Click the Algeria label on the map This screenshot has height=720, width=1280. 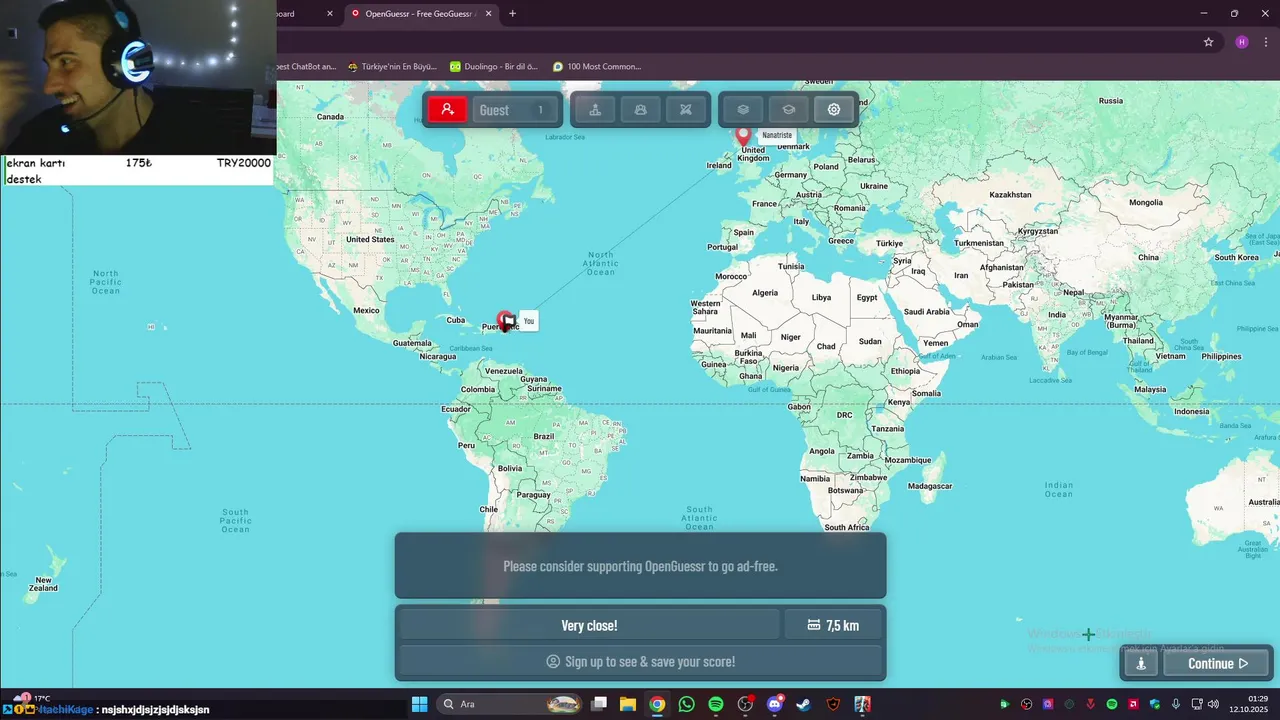[x=765, y=293]
